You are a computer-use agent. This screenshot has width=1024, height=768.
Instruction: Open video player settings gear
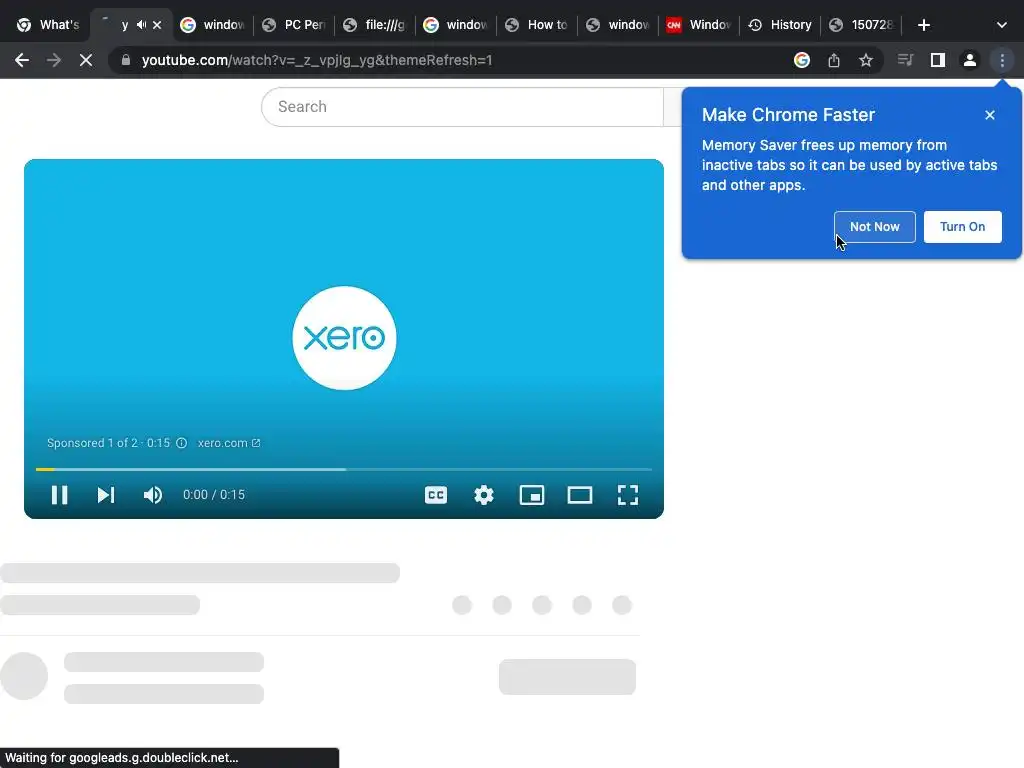point(484,495)
